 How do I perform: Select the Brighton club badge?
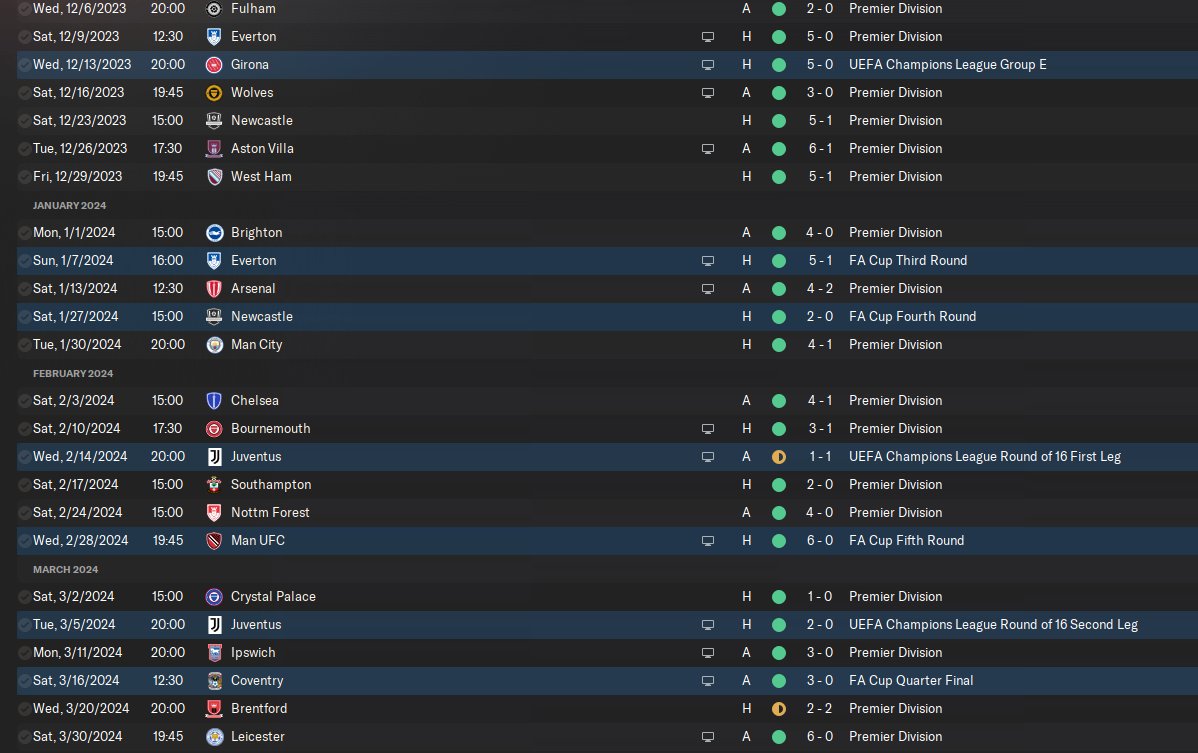(x=214, y=233)
